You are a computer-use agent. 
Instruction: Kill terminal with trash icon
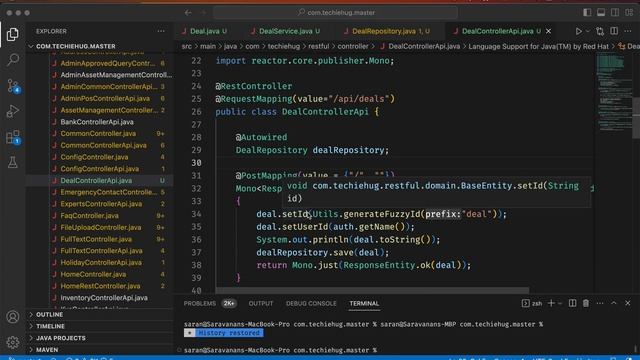(586, 303)
